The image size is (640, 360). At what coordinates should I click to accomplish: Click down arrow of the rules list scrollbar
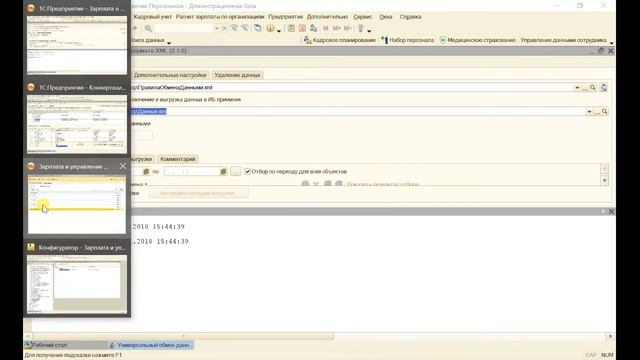click(604, 180)
